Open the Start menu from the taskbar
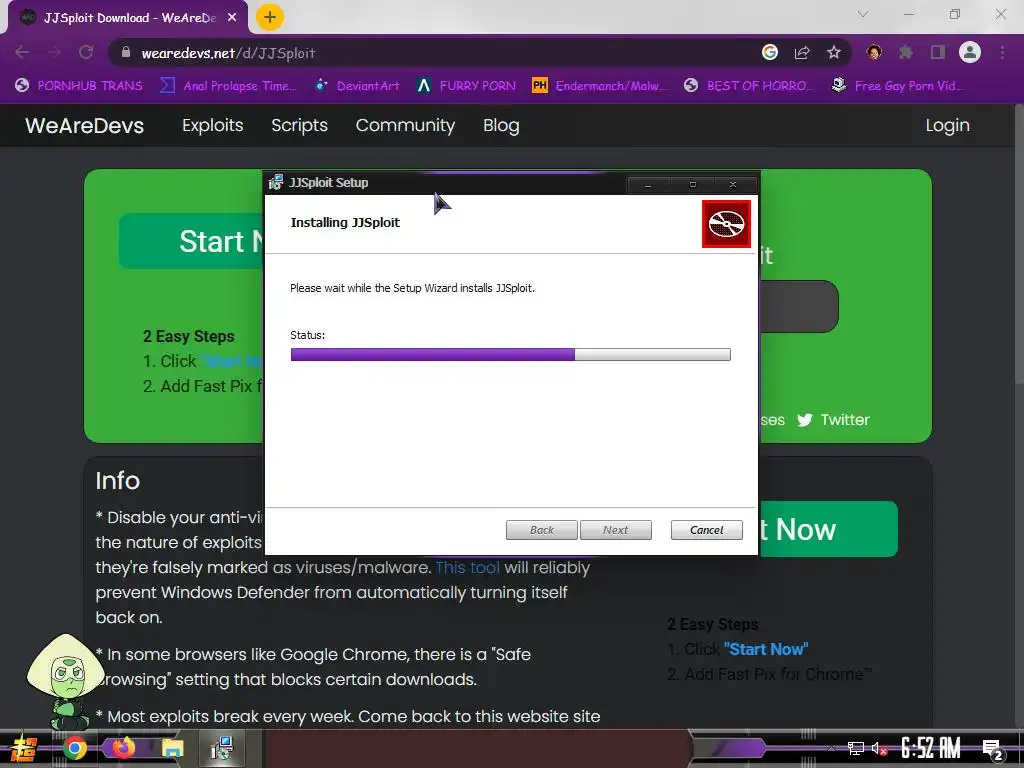The width and height of the screenshot is (1024, 768). (x=24, y=748)
